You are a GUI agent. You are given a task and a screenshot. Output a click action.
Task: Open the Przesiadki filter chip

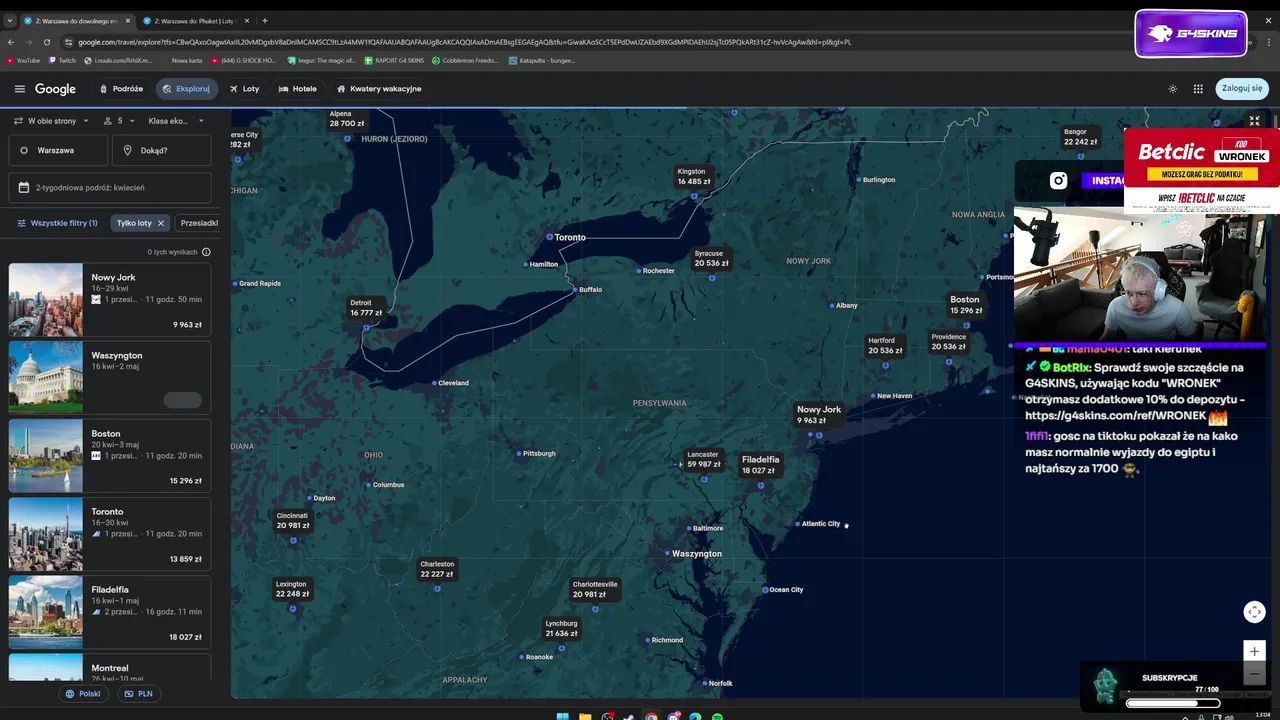pos(198,223)
